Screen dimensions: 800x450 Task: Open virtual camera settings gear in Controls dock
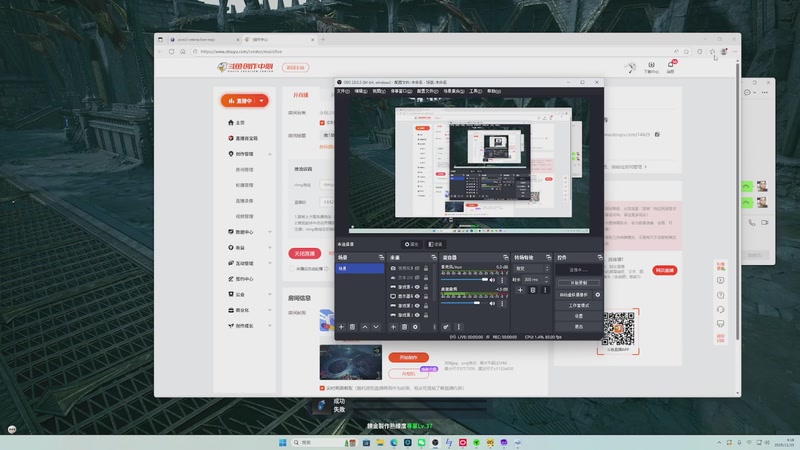click(597, 294)
